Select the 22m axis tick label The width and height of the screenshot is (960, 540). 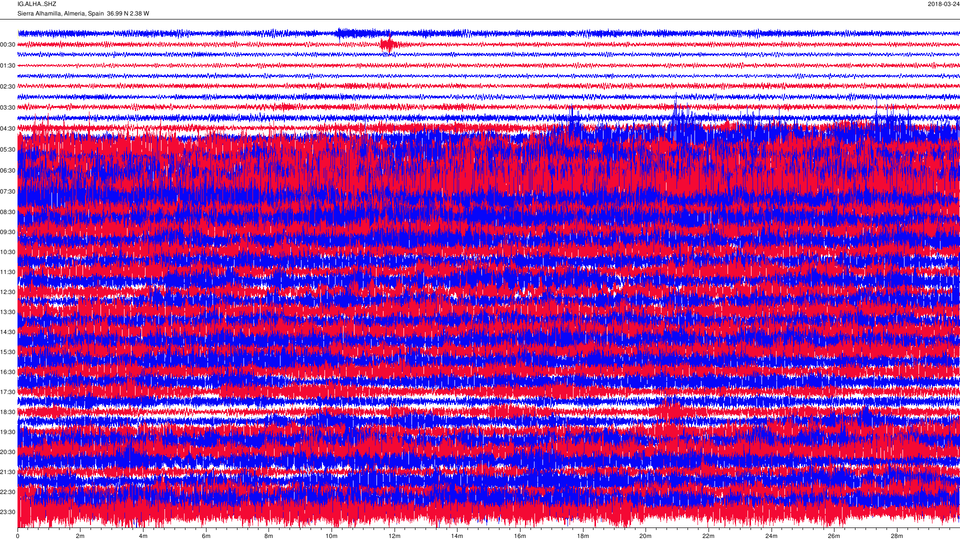click(x=708, y=536)
